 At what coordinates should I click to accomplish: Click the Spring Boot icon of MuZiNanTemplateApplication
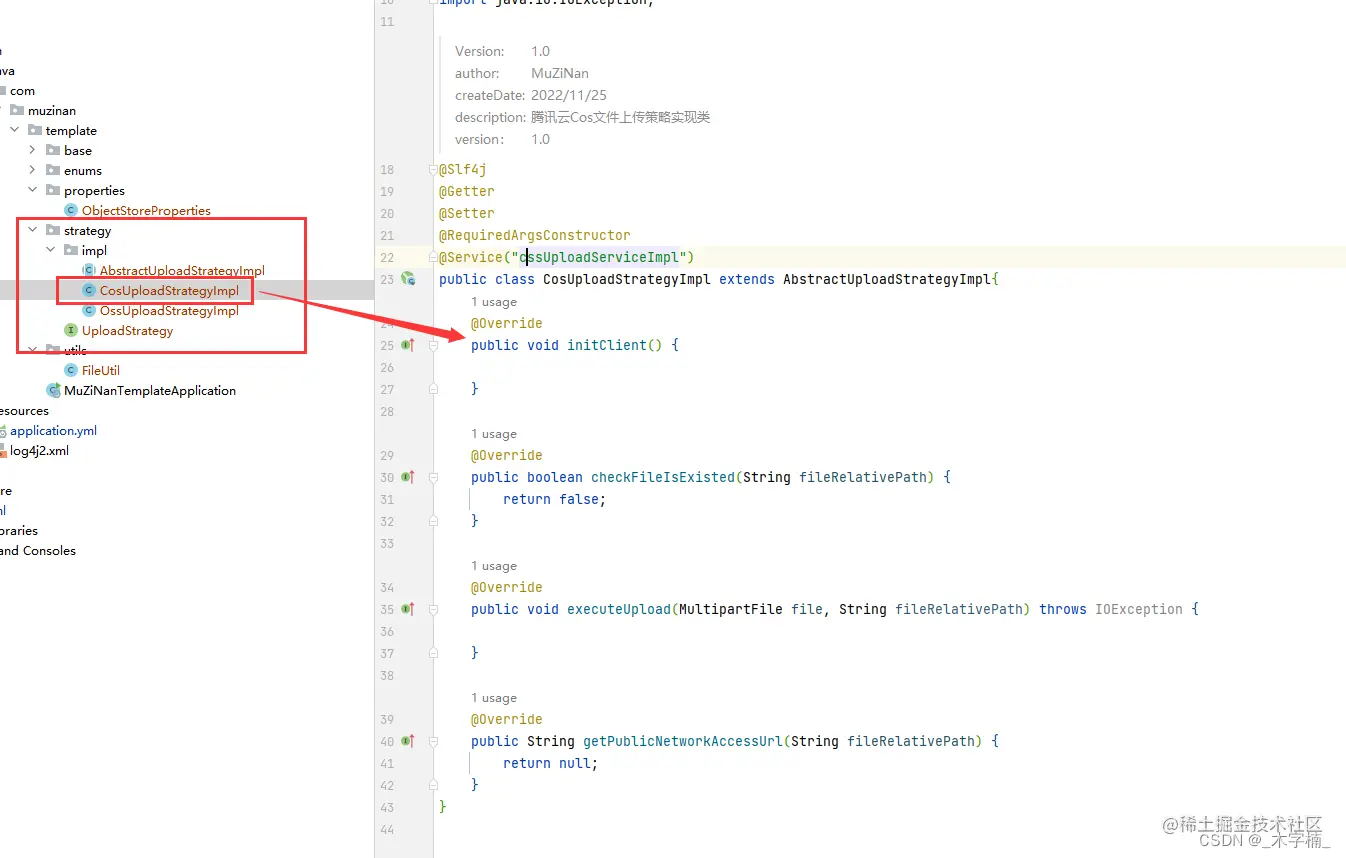point(53,390)
